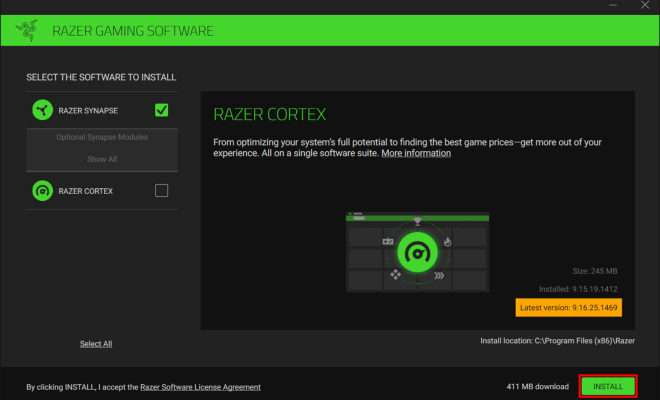This screenshot has height=400, width=660.
Task: Minimize the installer window
Action: 613,5
